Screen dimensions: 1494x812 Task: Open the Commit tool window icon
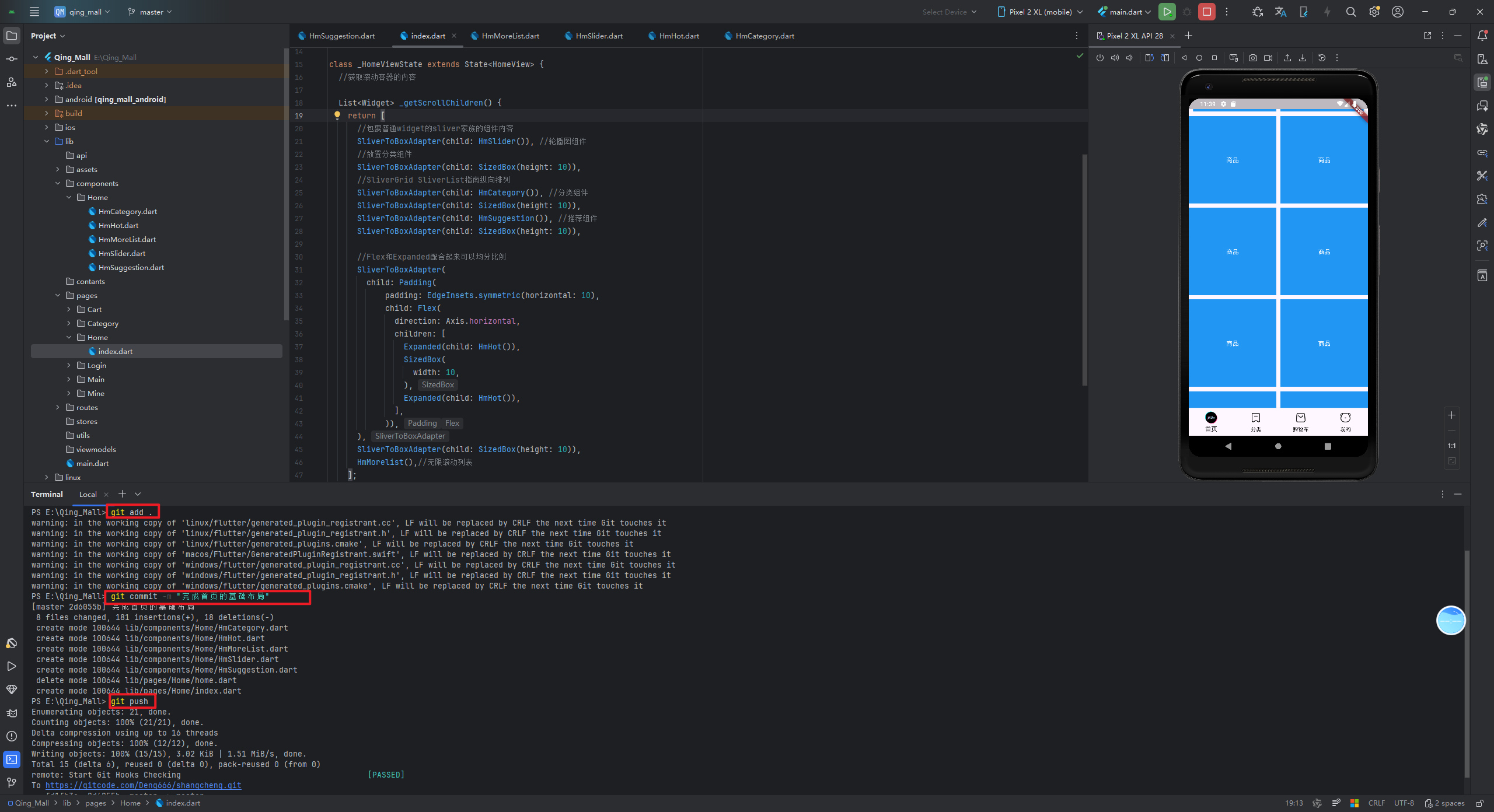(x=12, y=59)
